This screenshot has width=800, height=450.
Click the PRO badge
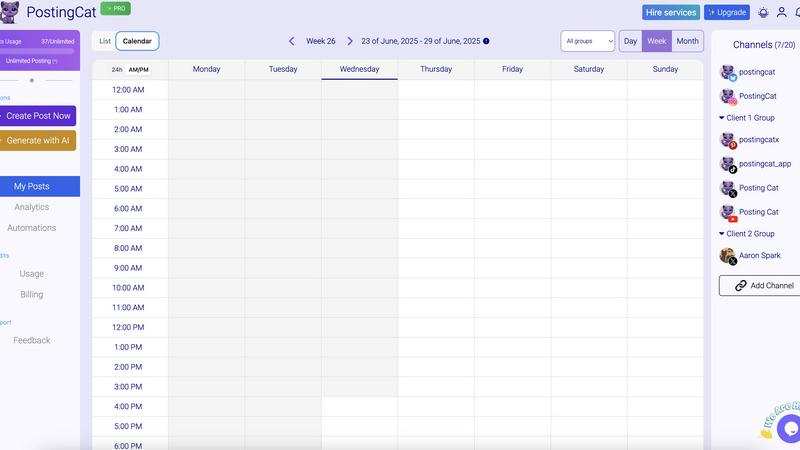116,9
